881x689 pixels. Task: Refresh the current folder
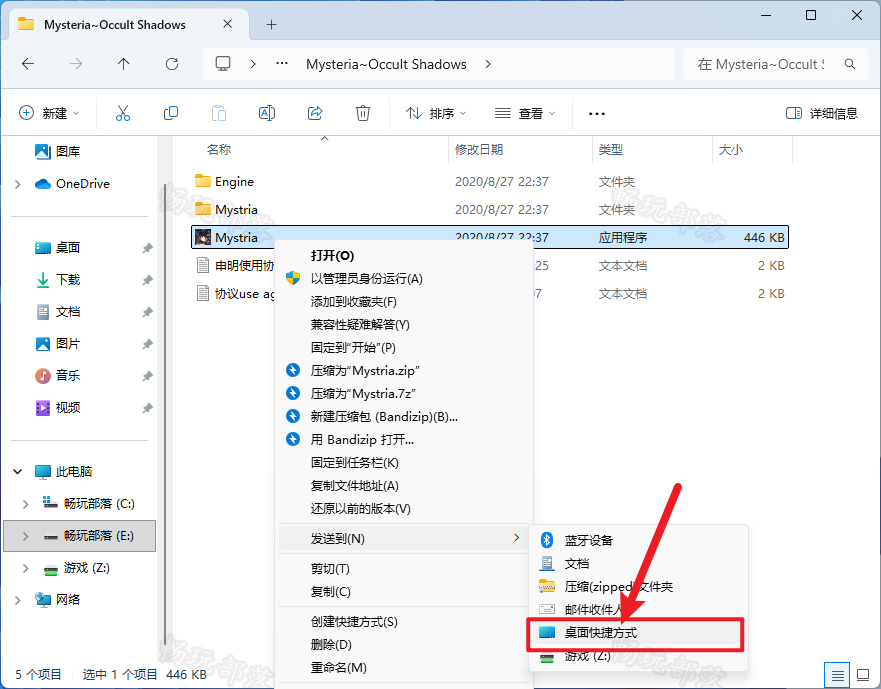172,64
